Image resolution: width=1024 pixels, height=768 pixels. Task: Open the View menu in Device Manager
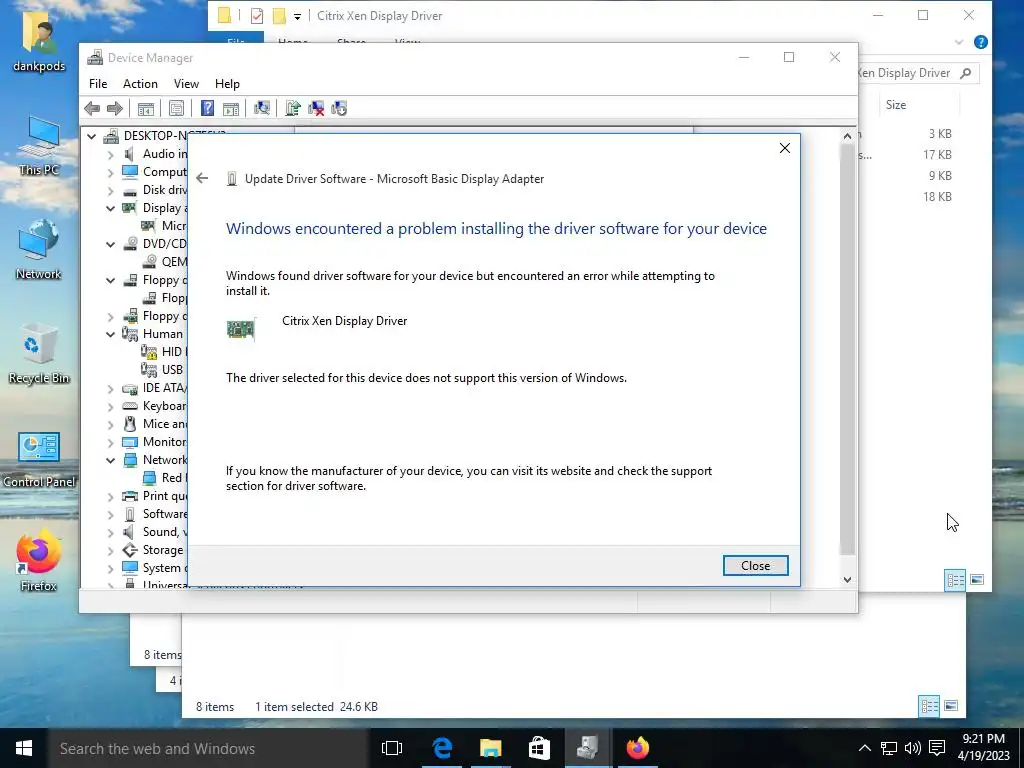click(x=186, y=84)
